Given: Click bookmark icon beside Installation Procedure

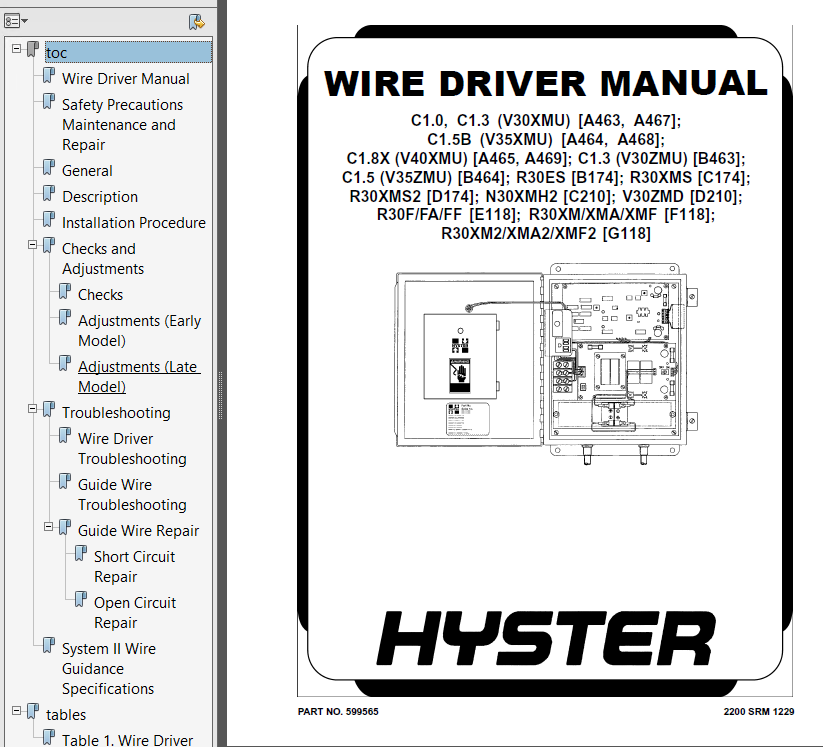Looking at the screenshot, I should (x=48, y=219).
